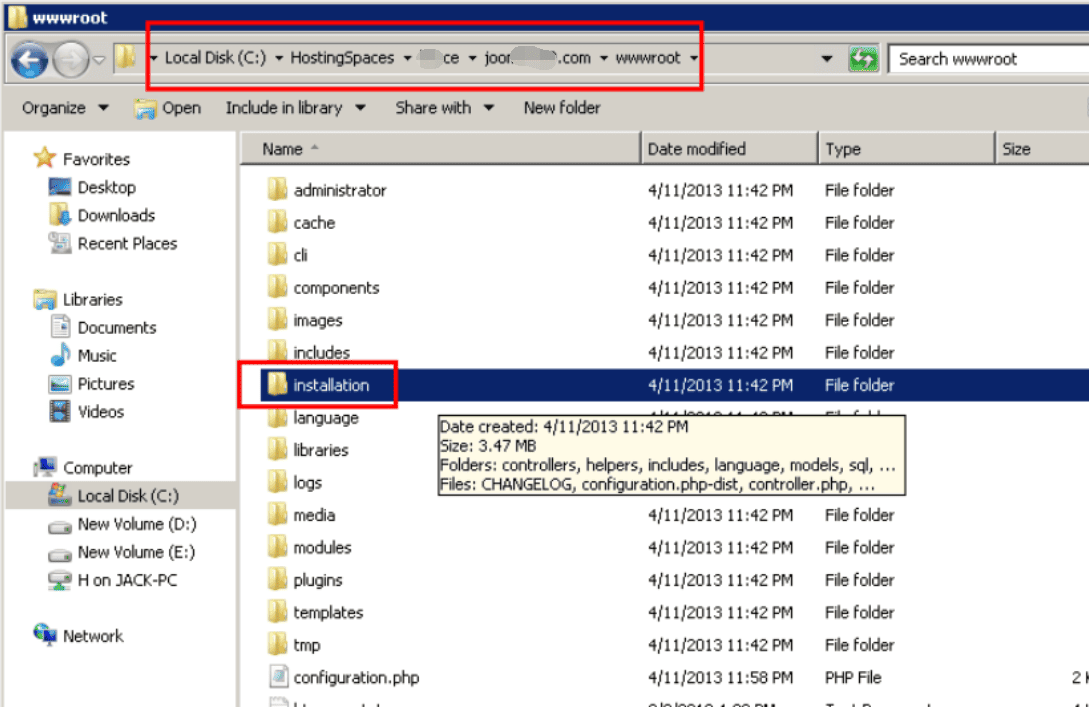Select the includes folder
Viewport: 1089px width, 725px height.
point(308,352)
